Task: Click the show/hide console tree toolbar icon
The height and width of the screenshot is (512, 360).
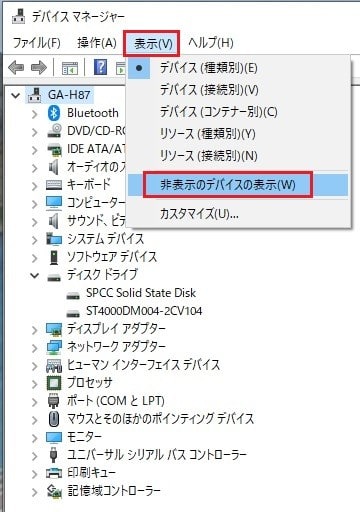Action: pos(70,68)
